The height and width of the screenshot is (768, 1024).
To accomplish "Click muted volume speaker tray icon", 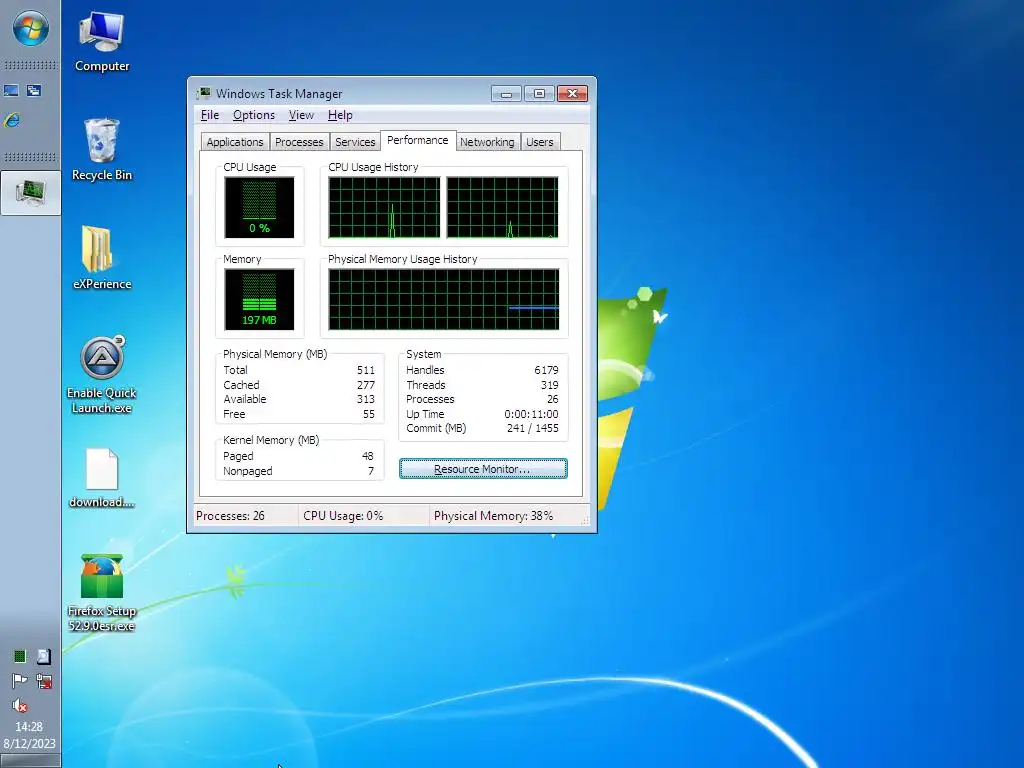I will pos(20,705).
